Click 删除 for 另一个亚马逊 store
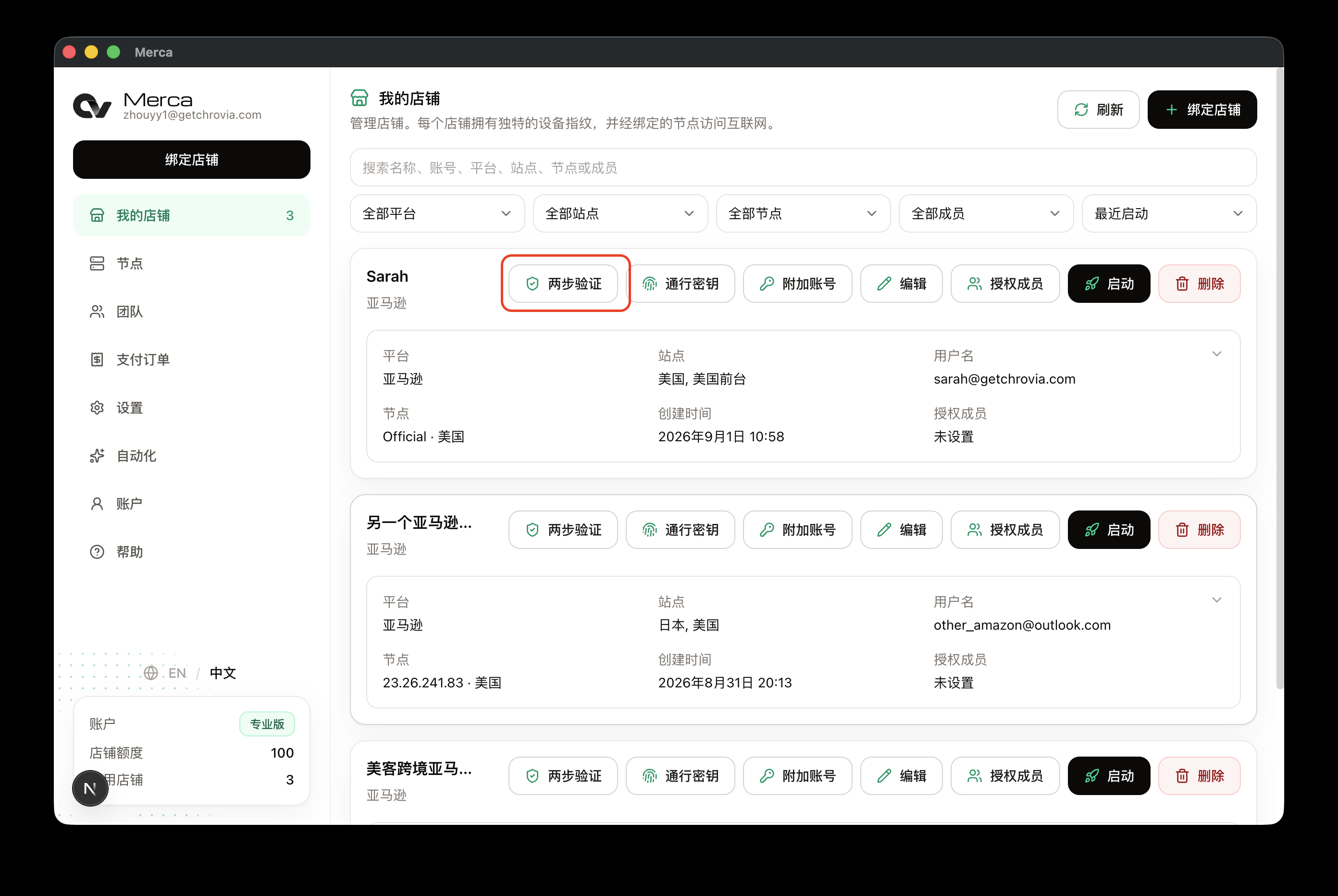 pyautogui.click(x=1199, y=530)
